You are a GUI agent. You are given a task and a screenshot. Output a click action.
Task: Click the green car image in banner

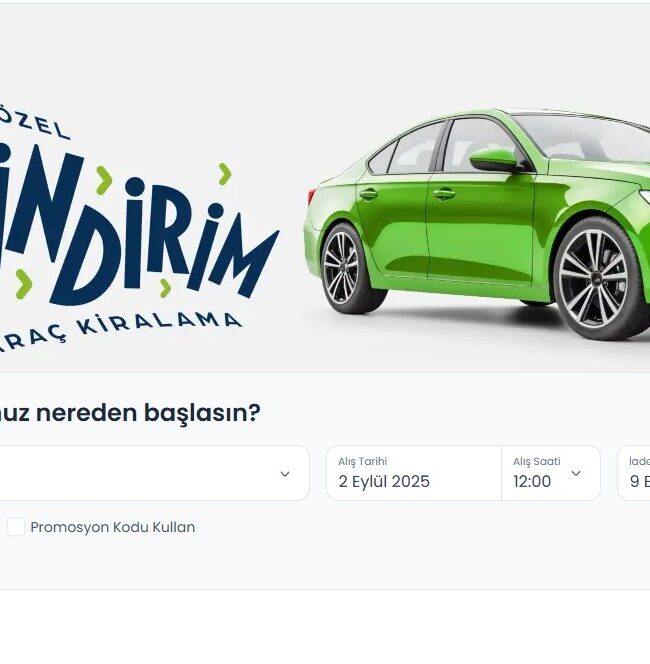pos(477,224)
